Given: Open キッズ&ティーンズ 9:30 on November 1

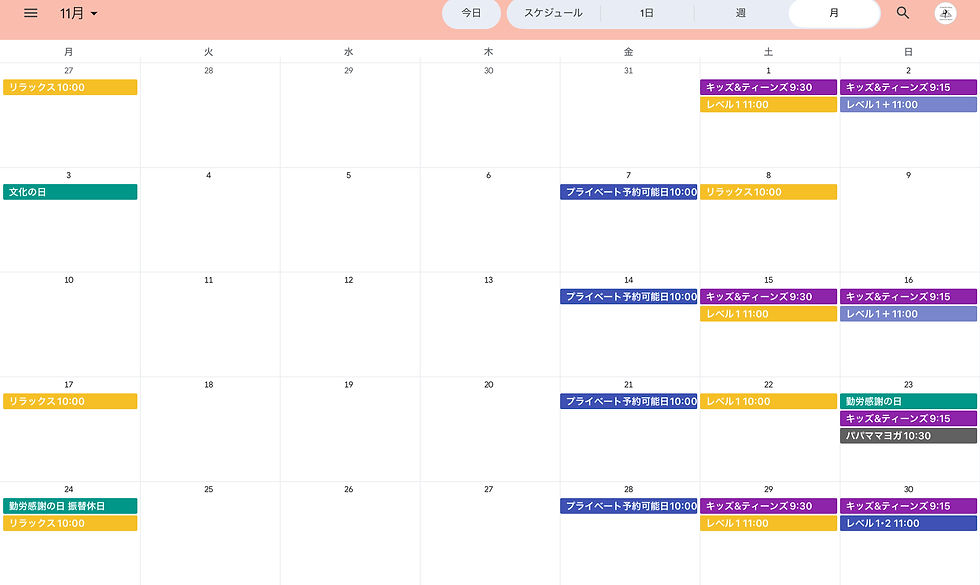Looking at the screenshot, I should pyautogui.click(x=768, y=88).
